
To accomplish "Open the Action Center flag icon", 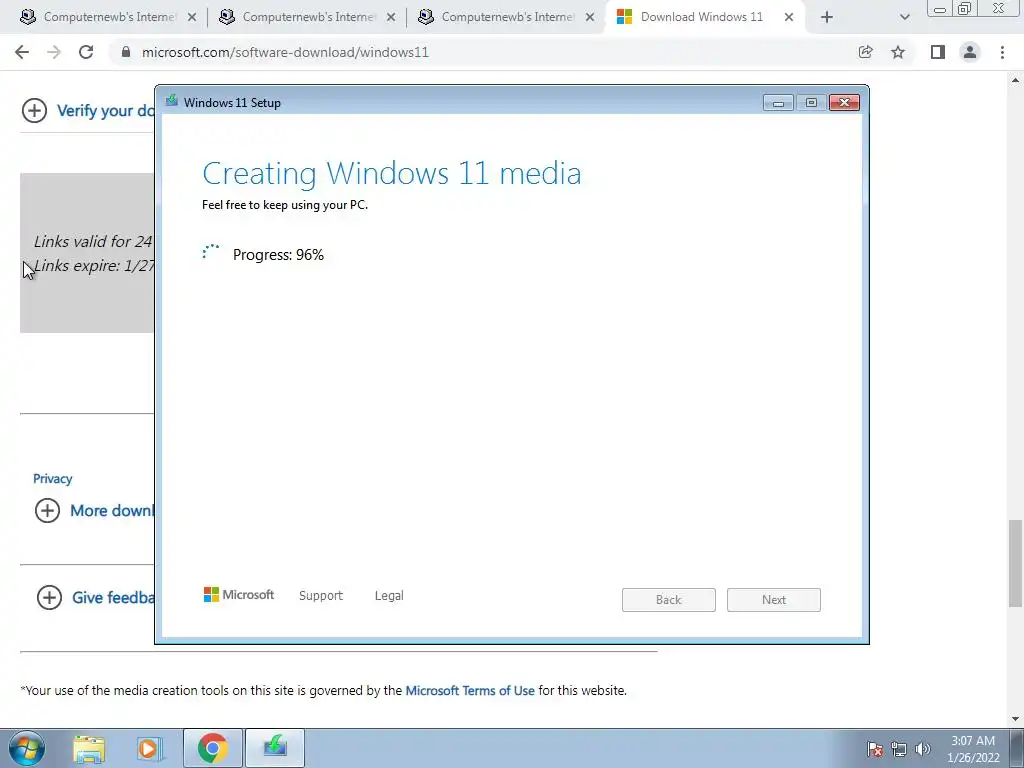I will (875, 749).
